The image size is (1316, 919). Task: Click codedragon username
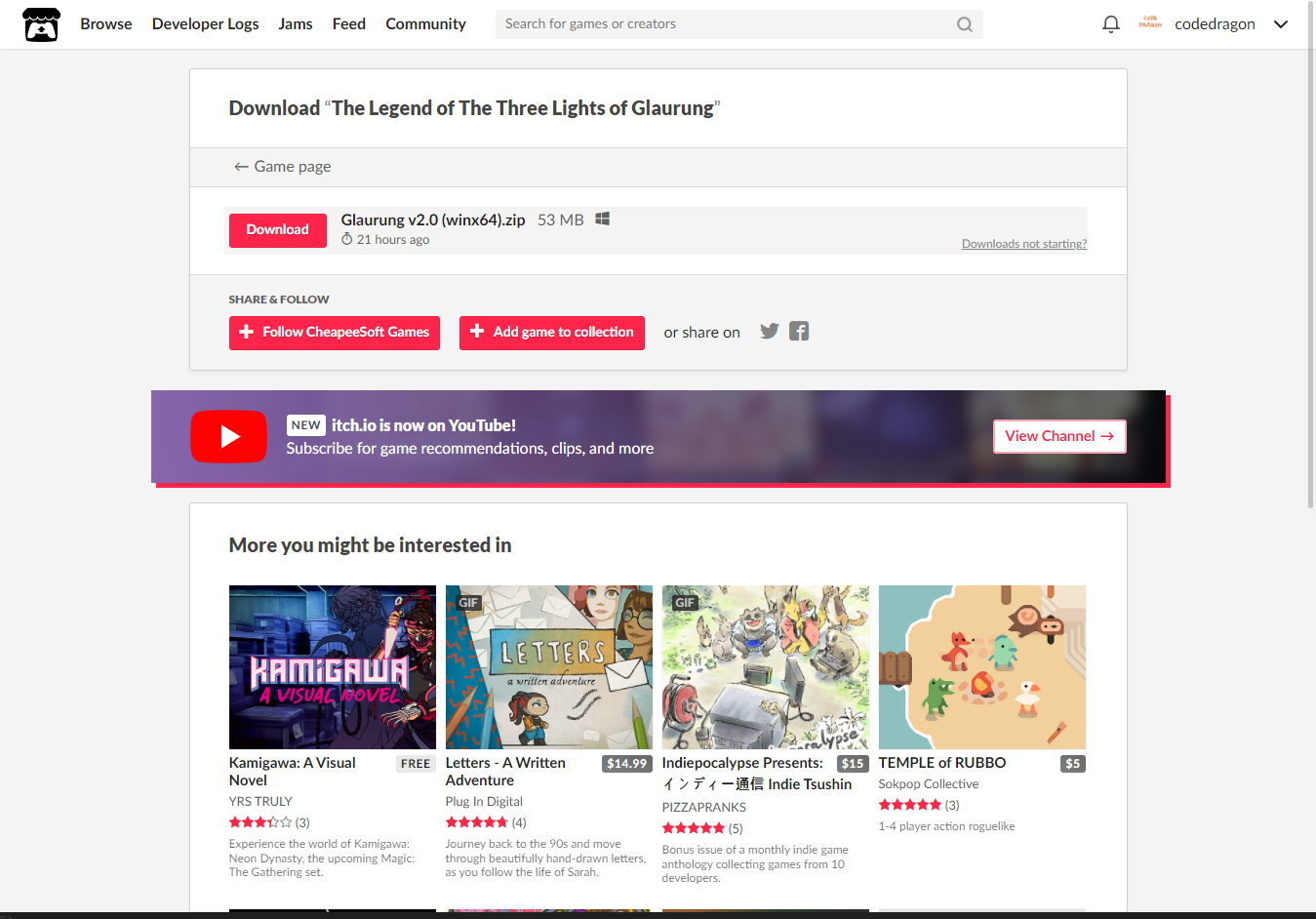(x=1215, y=24)
